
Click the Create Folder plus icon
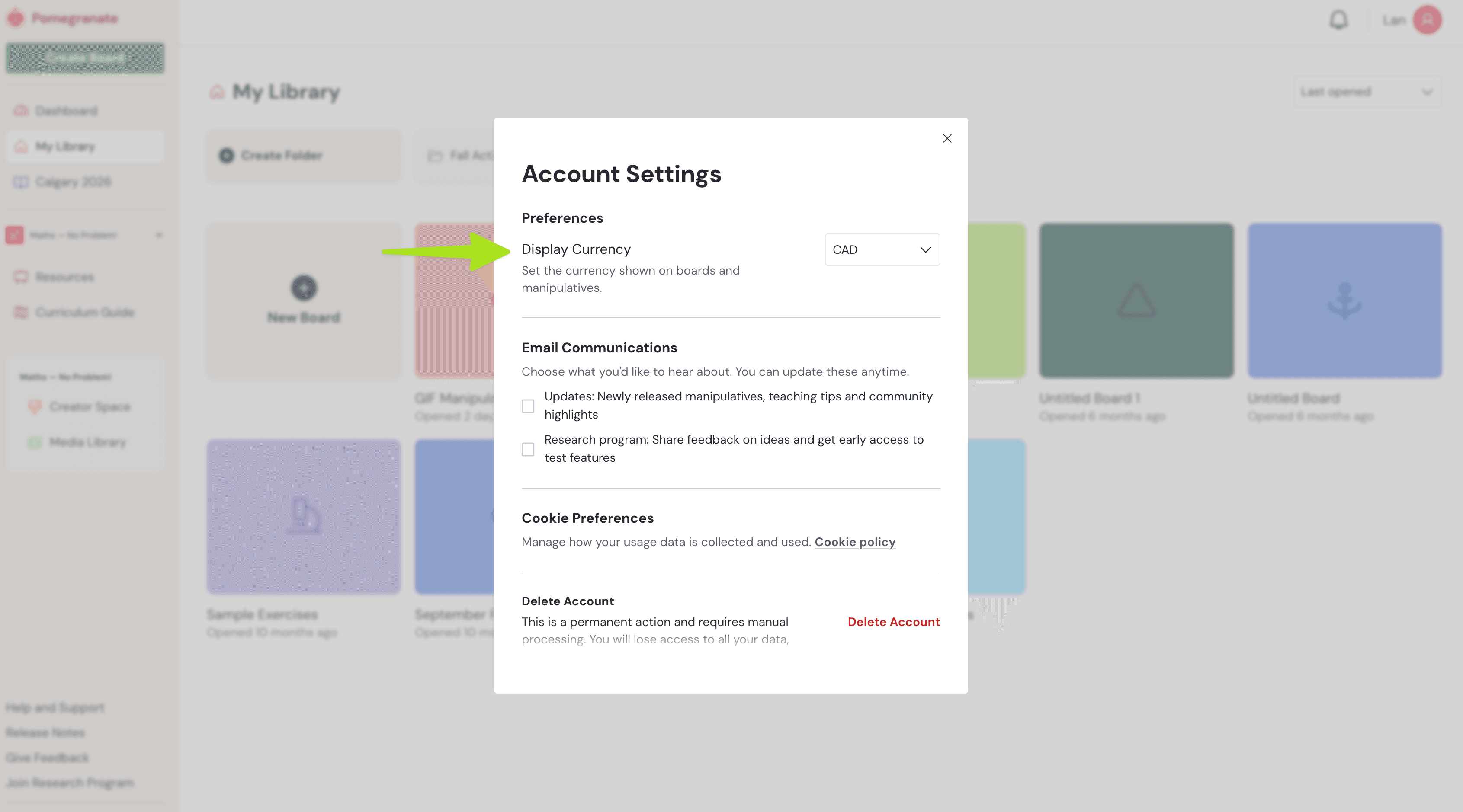tap(227, 156)
